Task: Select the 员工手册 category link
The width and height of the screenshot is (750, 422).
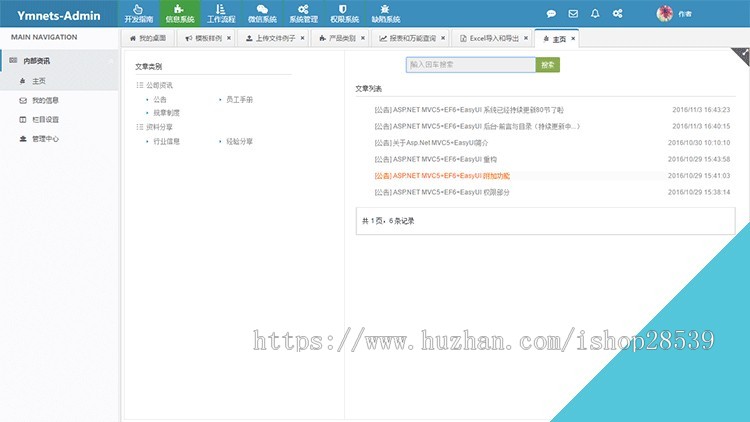Action: pyautogui.click(x=239, y=100)
